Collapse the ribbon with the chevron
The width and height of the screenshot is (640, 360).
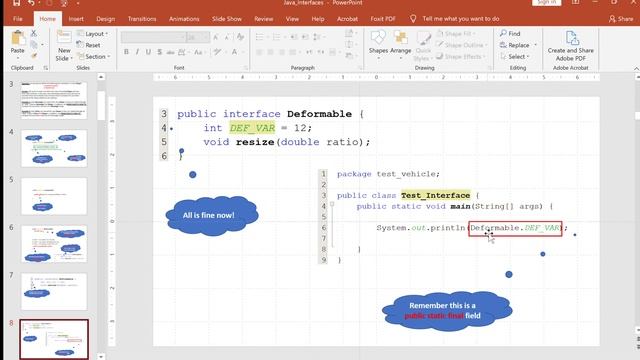click(636, 69)
